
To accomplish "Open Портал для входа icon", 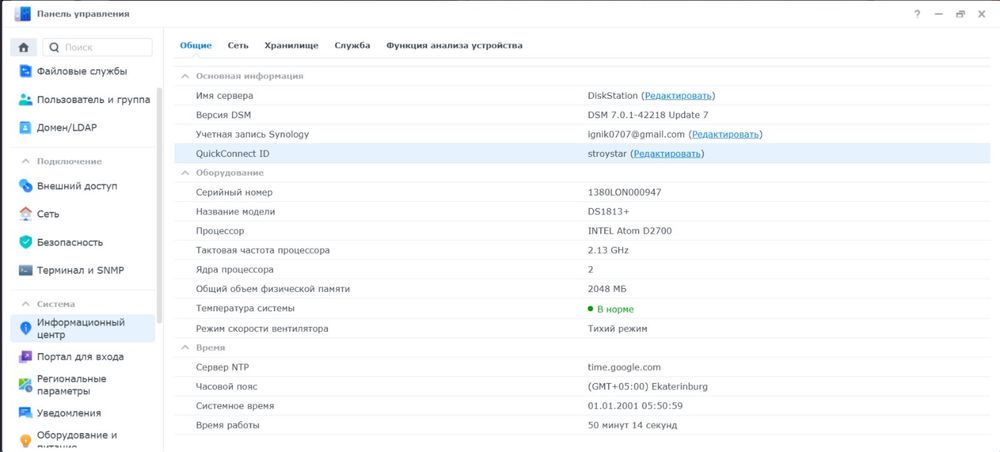I will tap(26, 357).
